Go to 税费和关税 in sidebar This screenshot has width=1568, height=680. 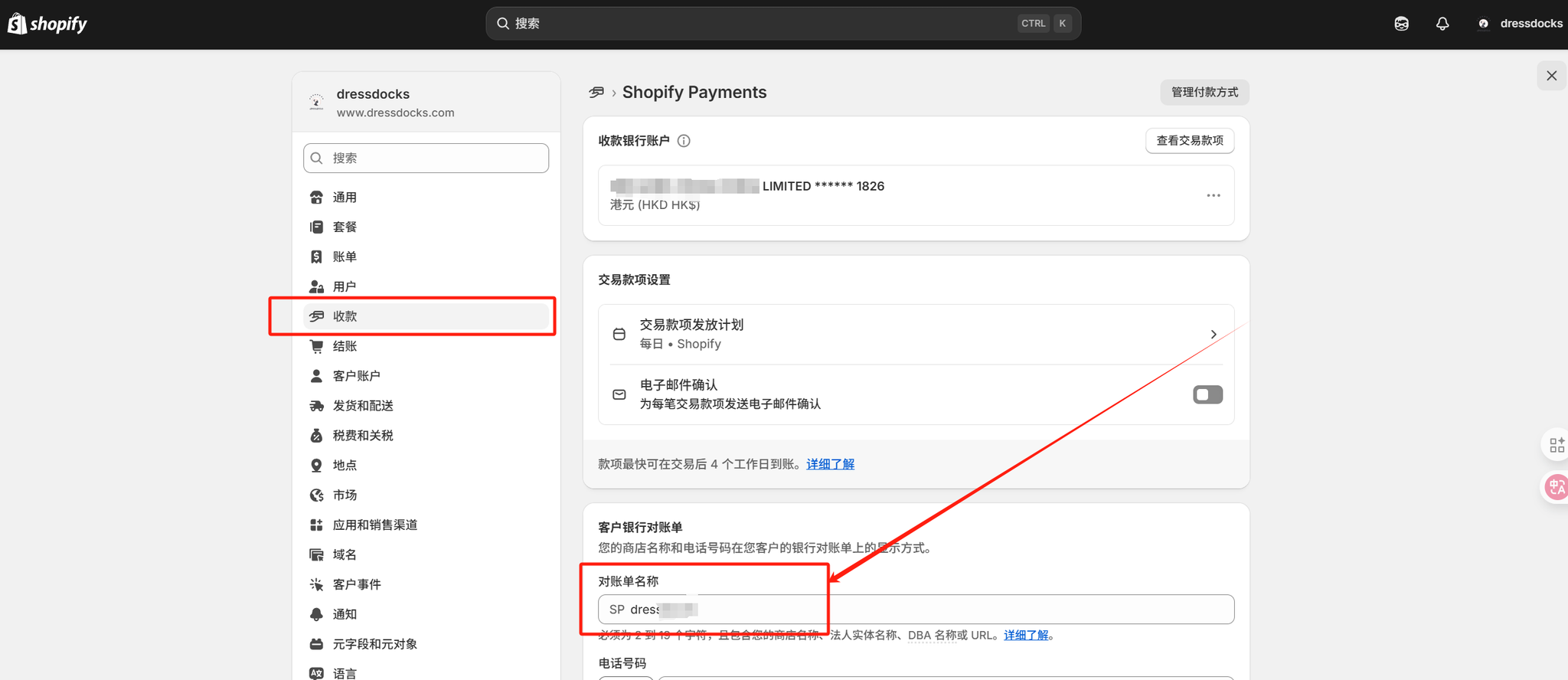[363, 436]
